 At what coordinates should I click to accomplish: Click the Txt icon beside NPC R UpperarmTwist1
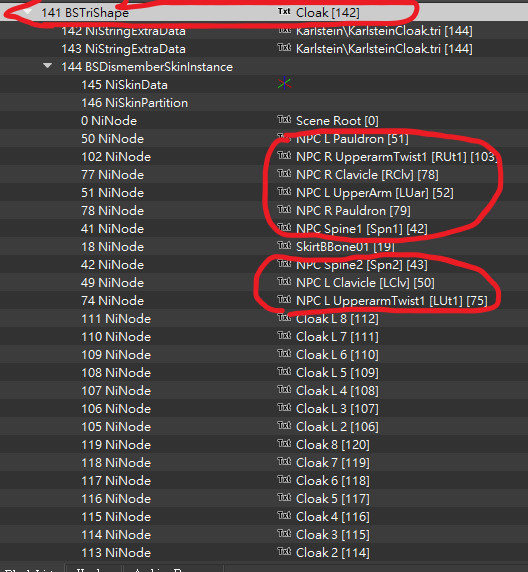click(284, 155)
